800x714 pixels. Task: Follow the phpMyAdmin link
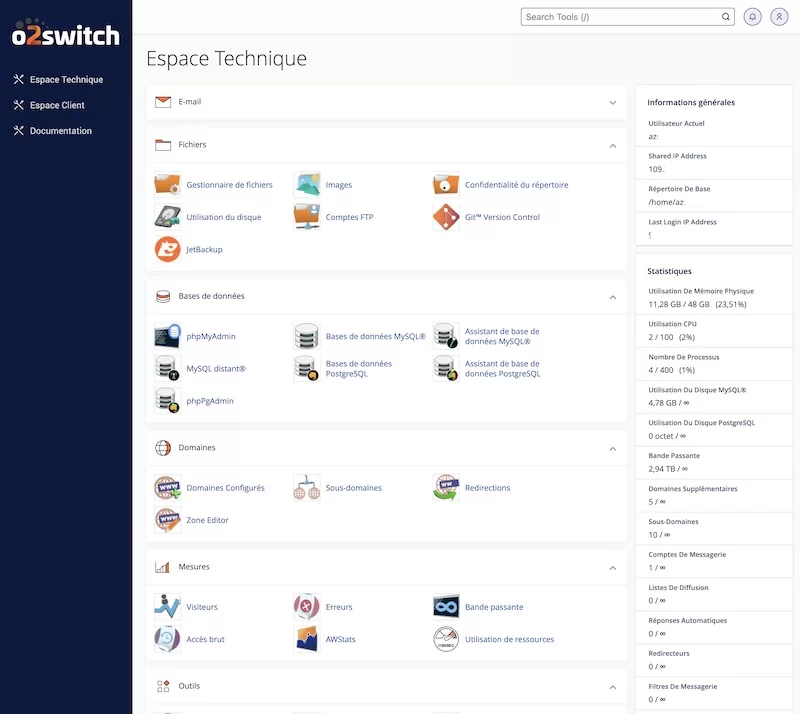pos(211,336)
